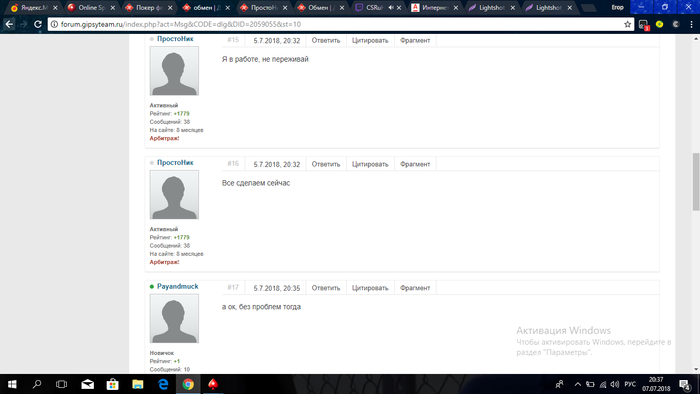Open Task View on the taskbar
This screenshot has width=700, height=394.
tap(62, 384)
